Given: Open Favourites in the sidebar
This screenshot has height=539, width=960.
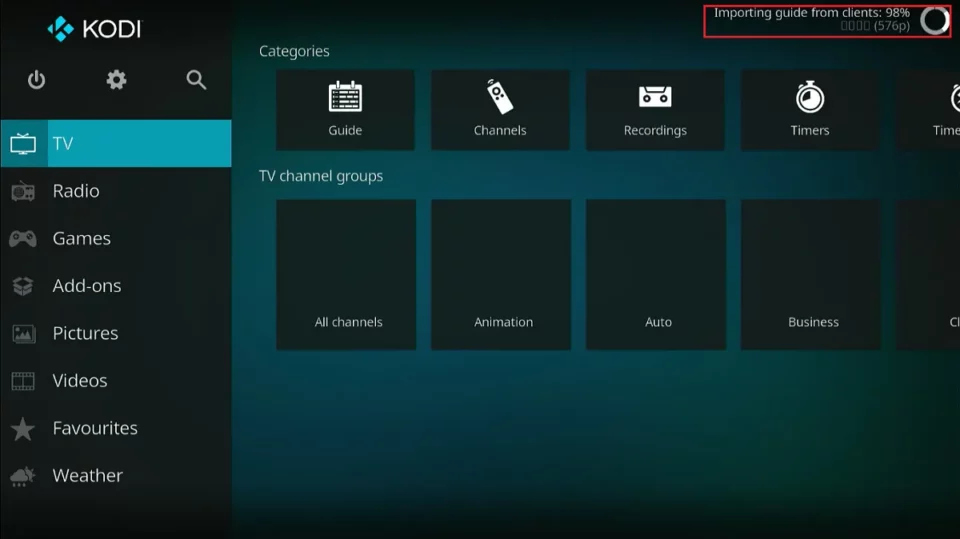Looking at the screenshot, I should [x=116, y=428].
